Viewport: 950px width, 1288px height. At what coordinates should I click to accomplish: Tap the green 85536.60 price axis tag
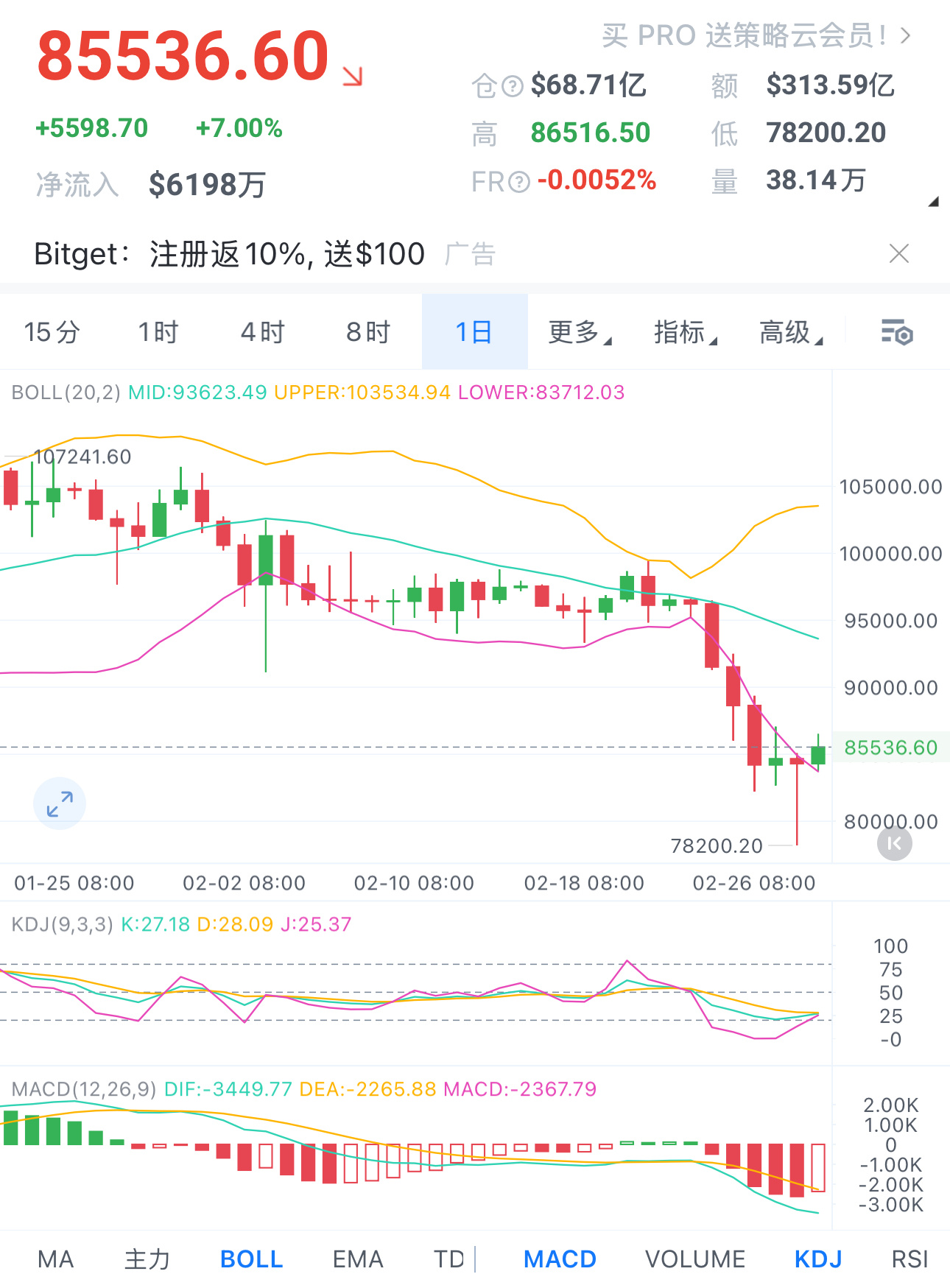[890, 747]
